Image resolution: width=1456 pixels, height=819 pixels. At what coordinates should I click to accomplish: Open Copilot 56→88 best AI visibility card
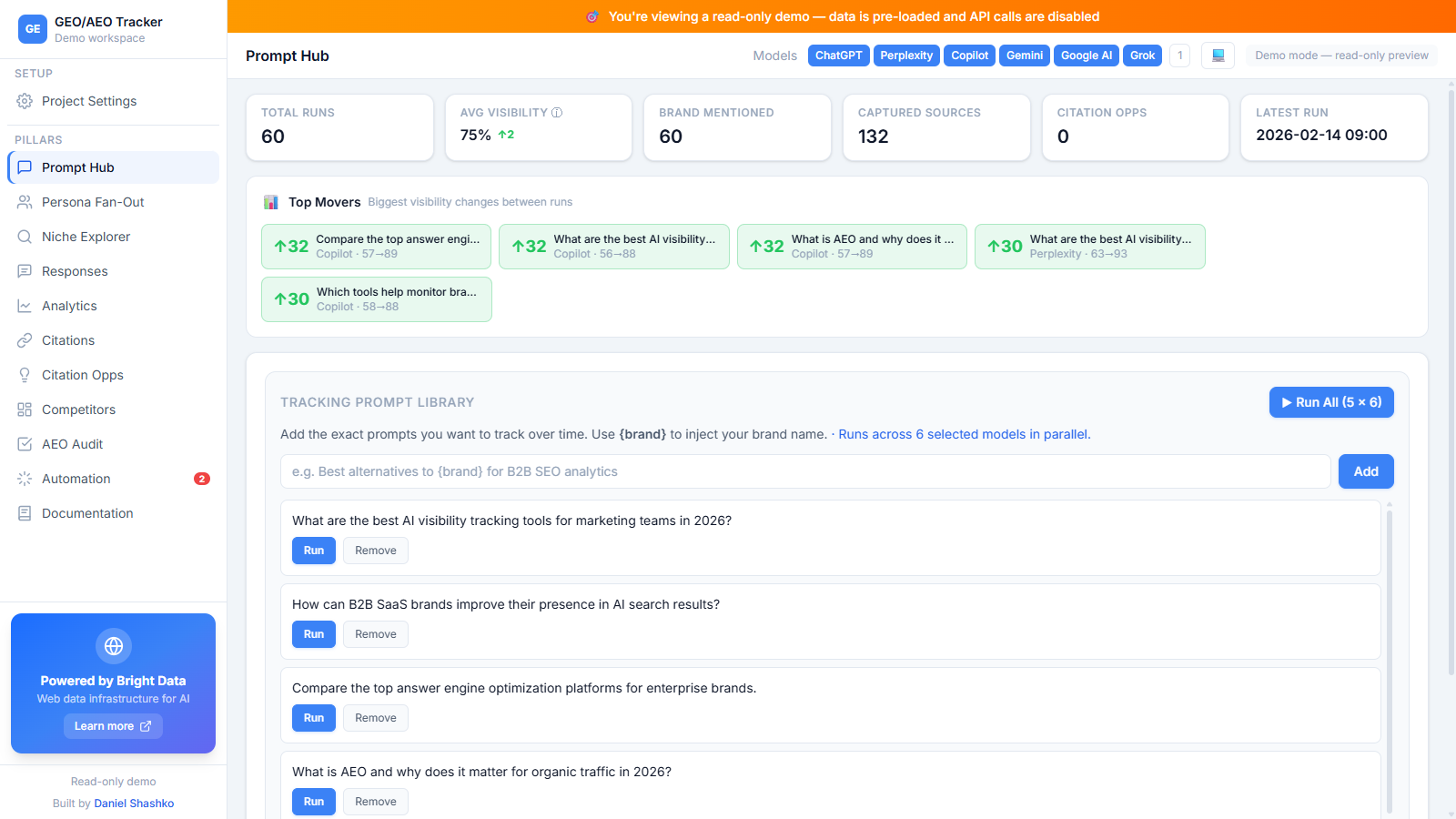pyautogui.click(x=614, y=247)
